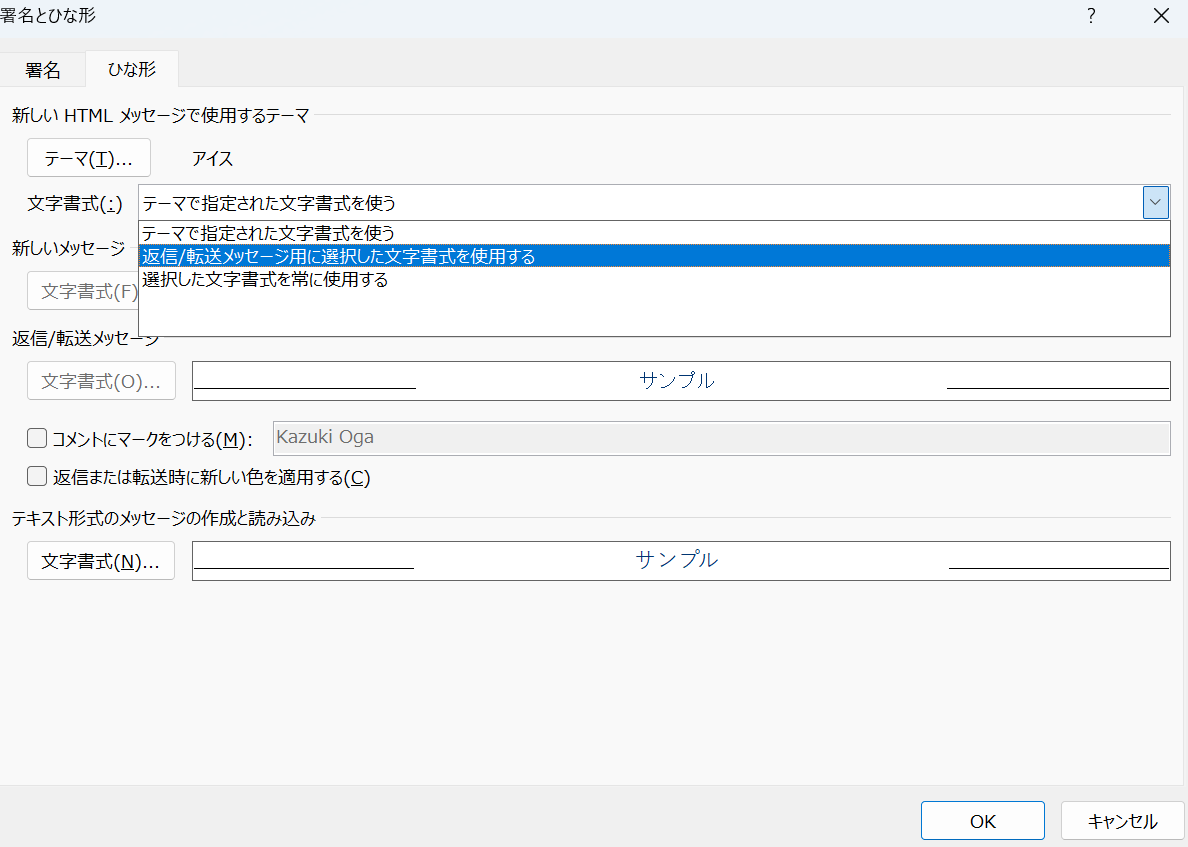Collapse the 文字書式 dropdown arrow
This screenshot has width=1188, height=847.
pyautogui.click(x=1155, y=202)
